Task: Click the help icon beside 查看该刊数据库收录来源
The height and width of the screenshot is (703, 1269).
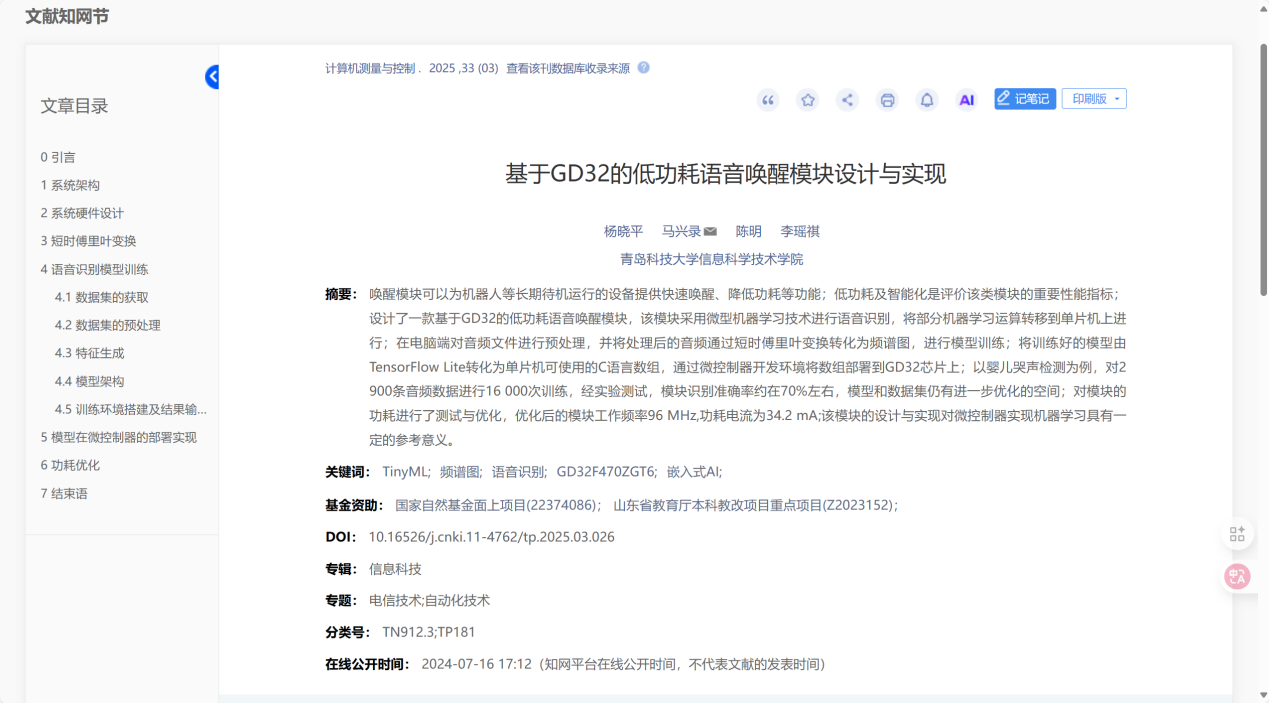Action: [x=644, y=68]
